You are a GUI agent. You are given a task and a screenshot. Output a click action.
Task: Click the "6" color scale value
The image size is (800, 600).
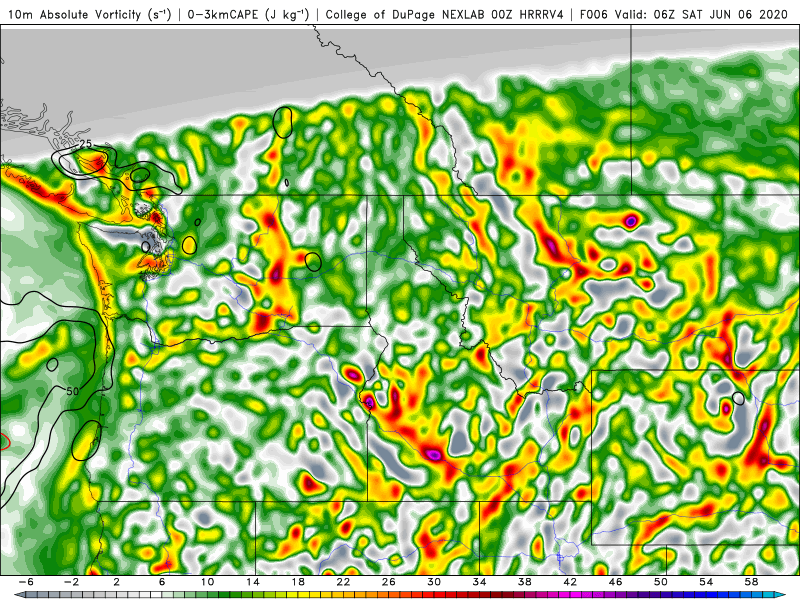[162, 582]
